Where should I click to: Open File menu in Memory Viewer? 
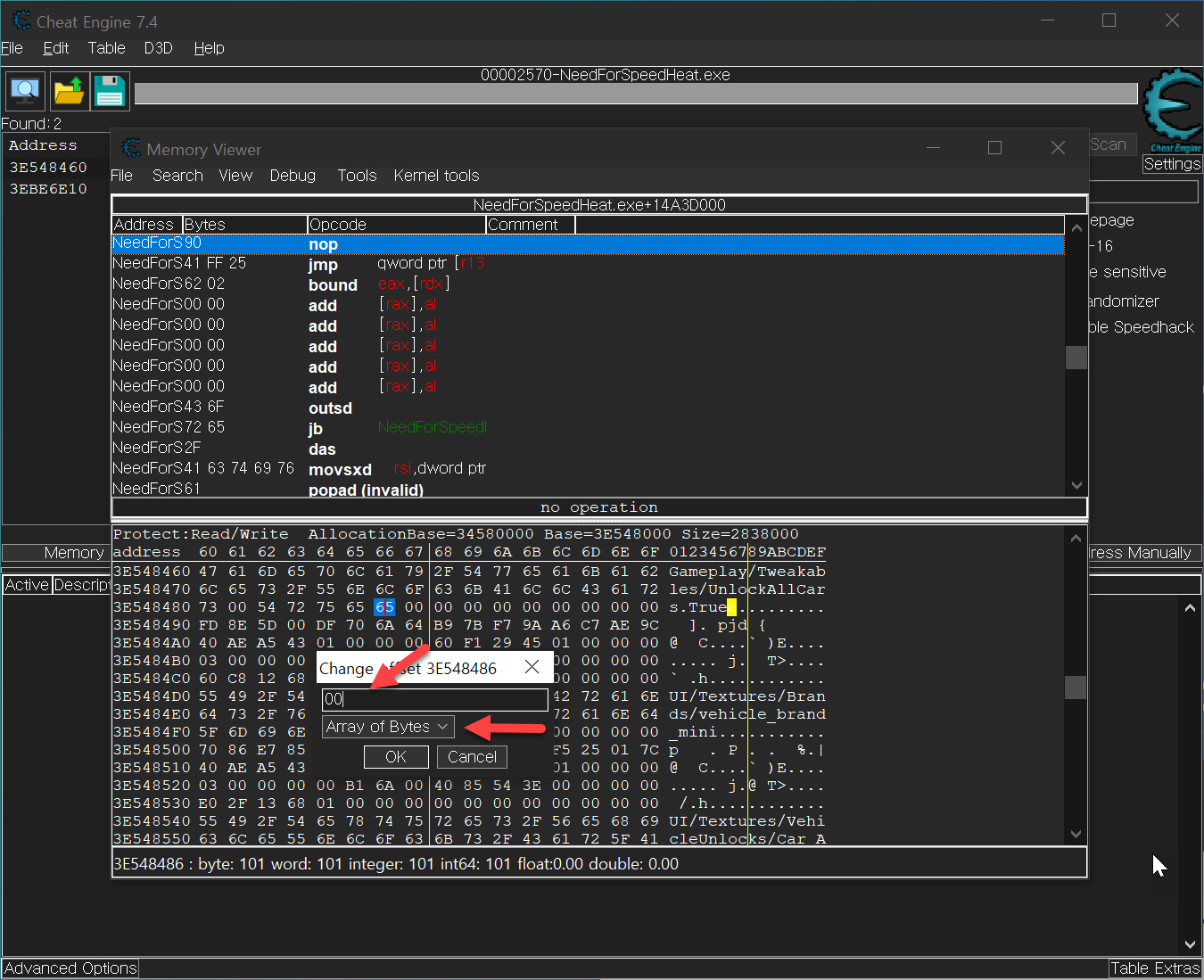pyautogui.click(x=121, y=176)
